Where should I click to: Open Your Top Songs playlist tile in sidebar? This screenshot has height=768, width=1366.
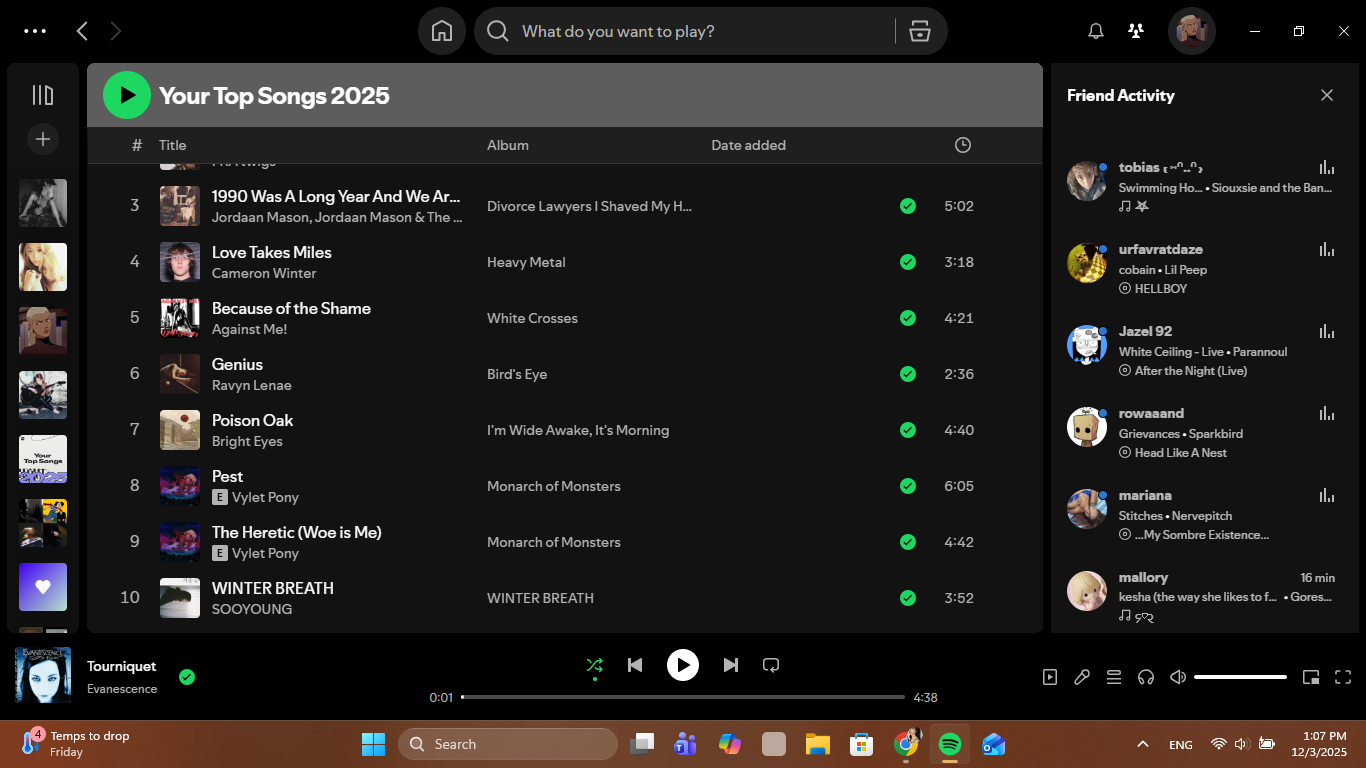point(43,459)
